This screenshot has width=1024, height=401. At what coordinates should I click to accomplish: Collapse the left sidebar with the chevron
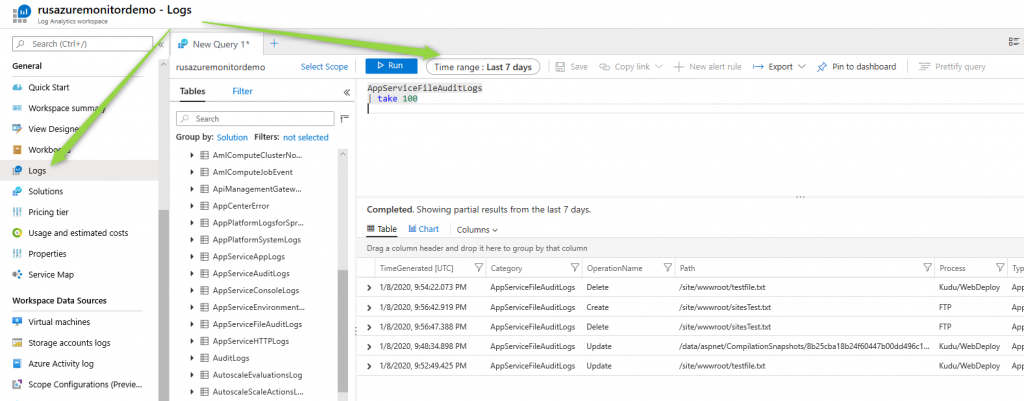click(161, 44)
